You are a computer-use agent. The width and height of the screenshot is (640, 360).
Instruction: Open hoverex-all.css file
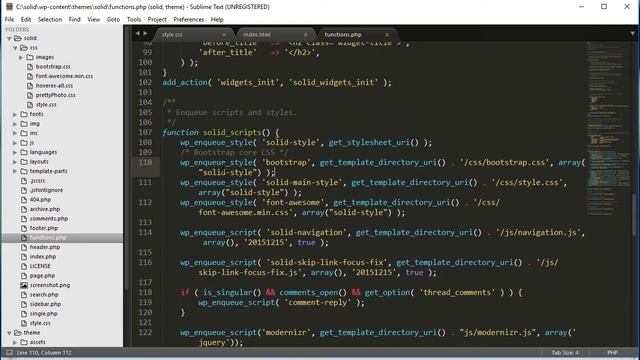pos(54,86)
